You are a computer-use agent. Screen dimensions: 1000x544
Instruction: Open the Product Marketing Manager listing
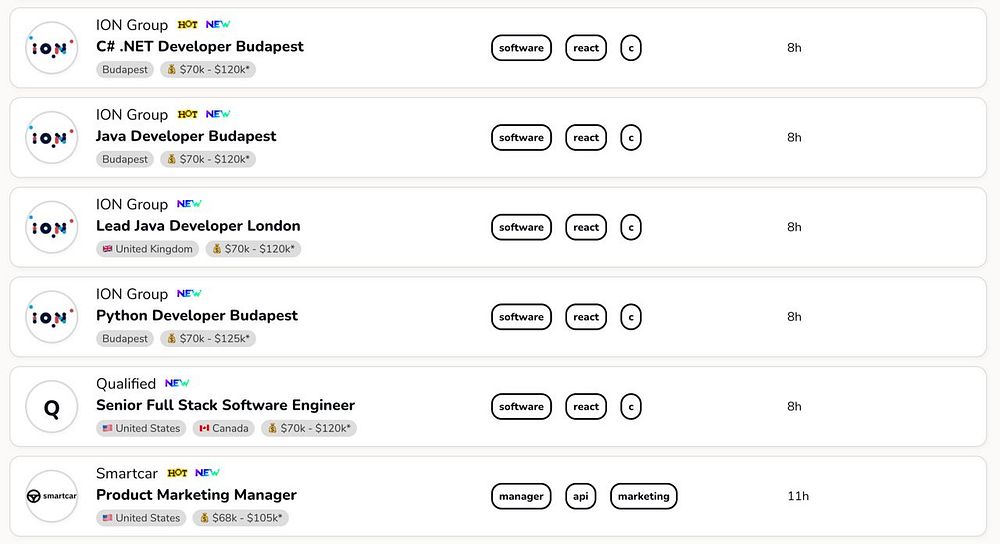tap(196, 494)
